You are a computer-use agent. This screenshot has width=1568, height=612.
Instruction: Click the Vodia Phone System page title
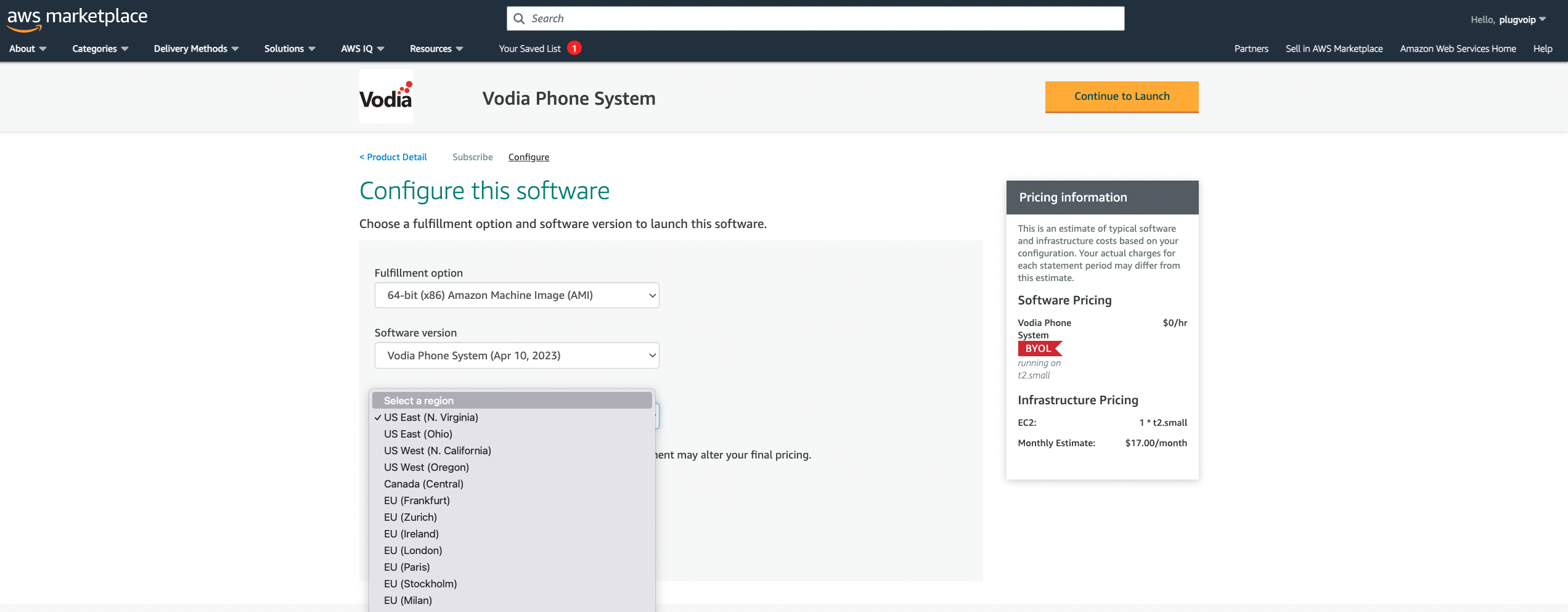[x=569, y=99]
